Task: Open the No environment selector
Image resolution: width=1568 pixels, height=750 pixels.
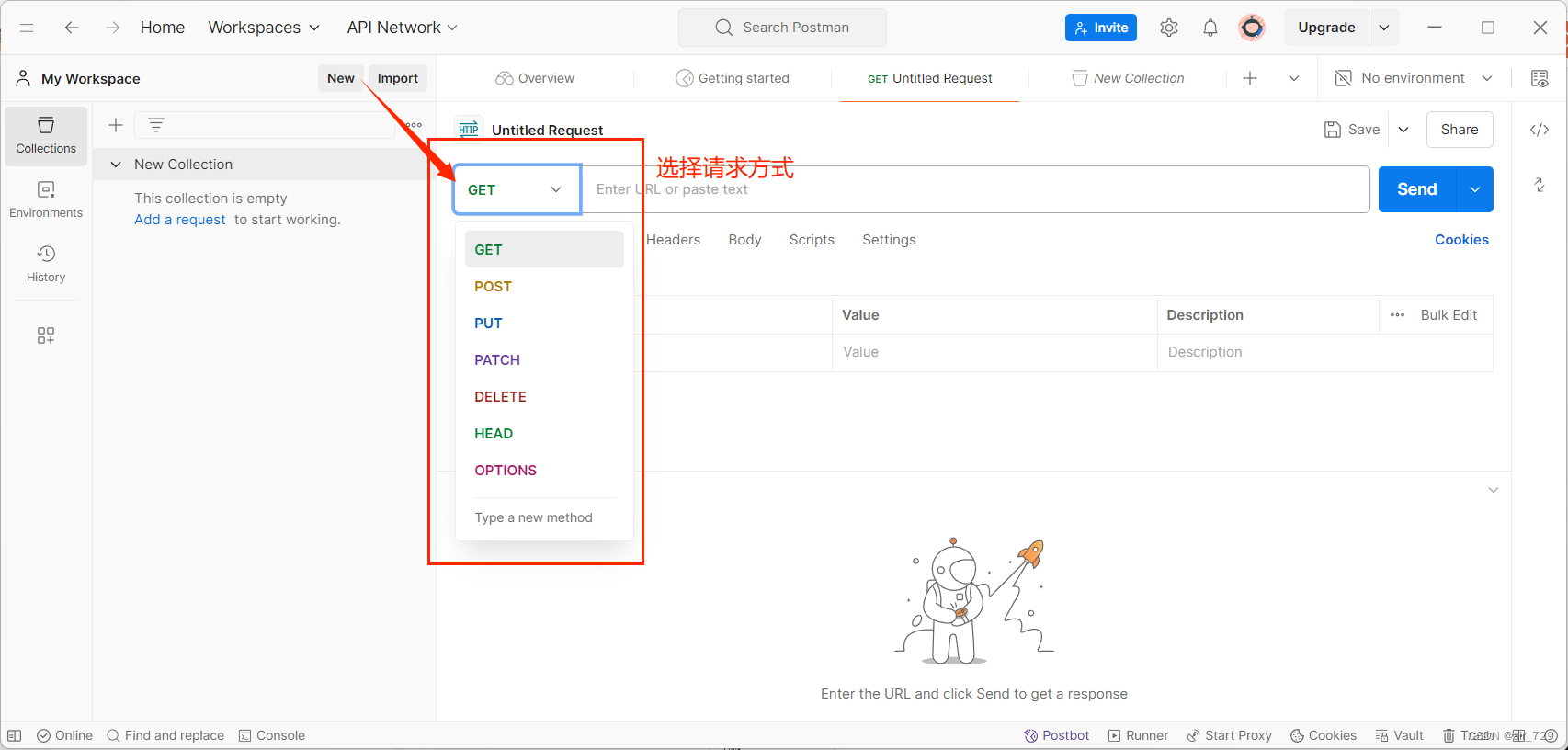Action: pyautogui.click(x=1413, y=78)
